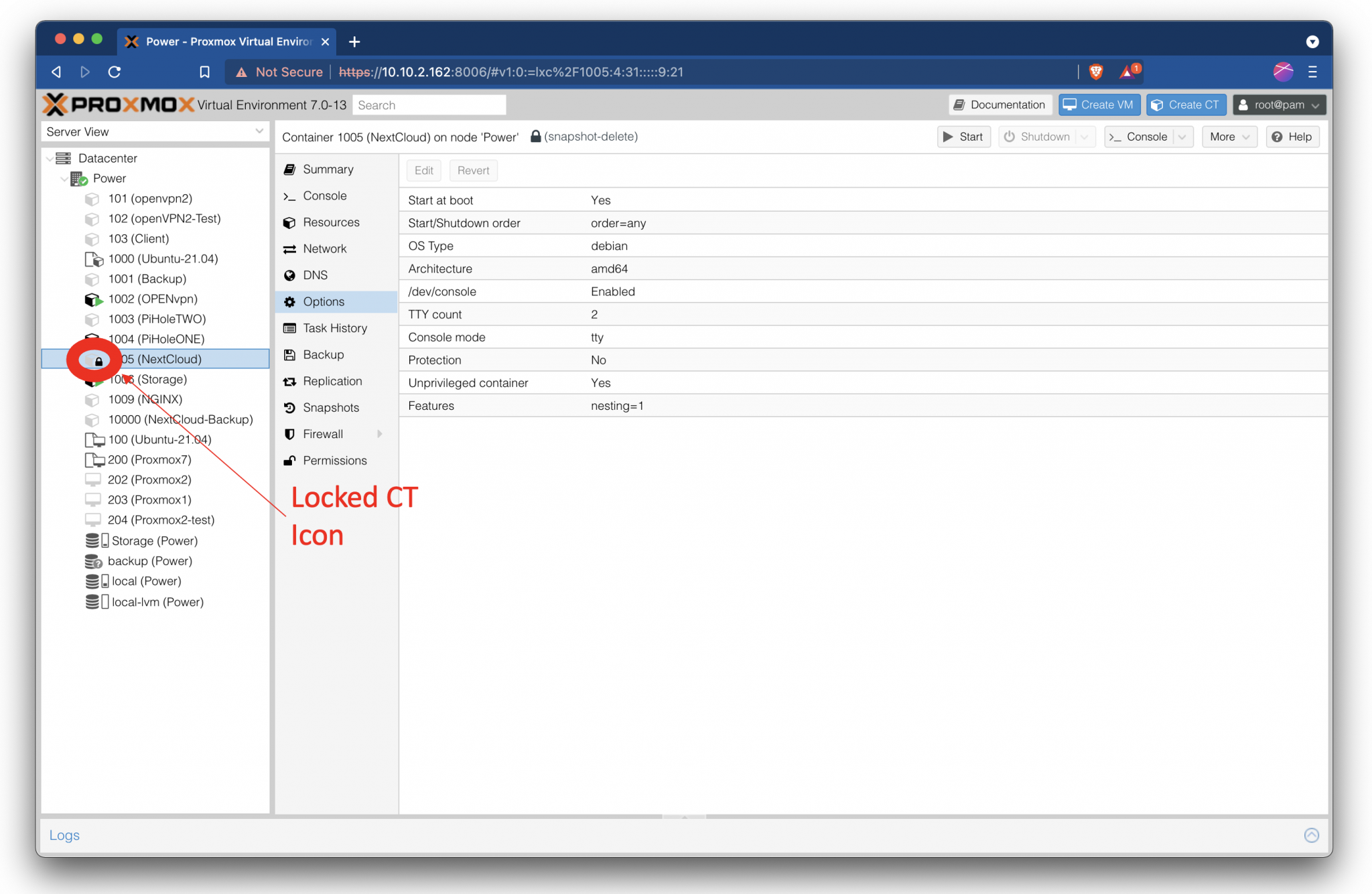The image size is (1372, 894).
Task: Expand the Firewall submenu chevron
Action: tap(380, 433)
